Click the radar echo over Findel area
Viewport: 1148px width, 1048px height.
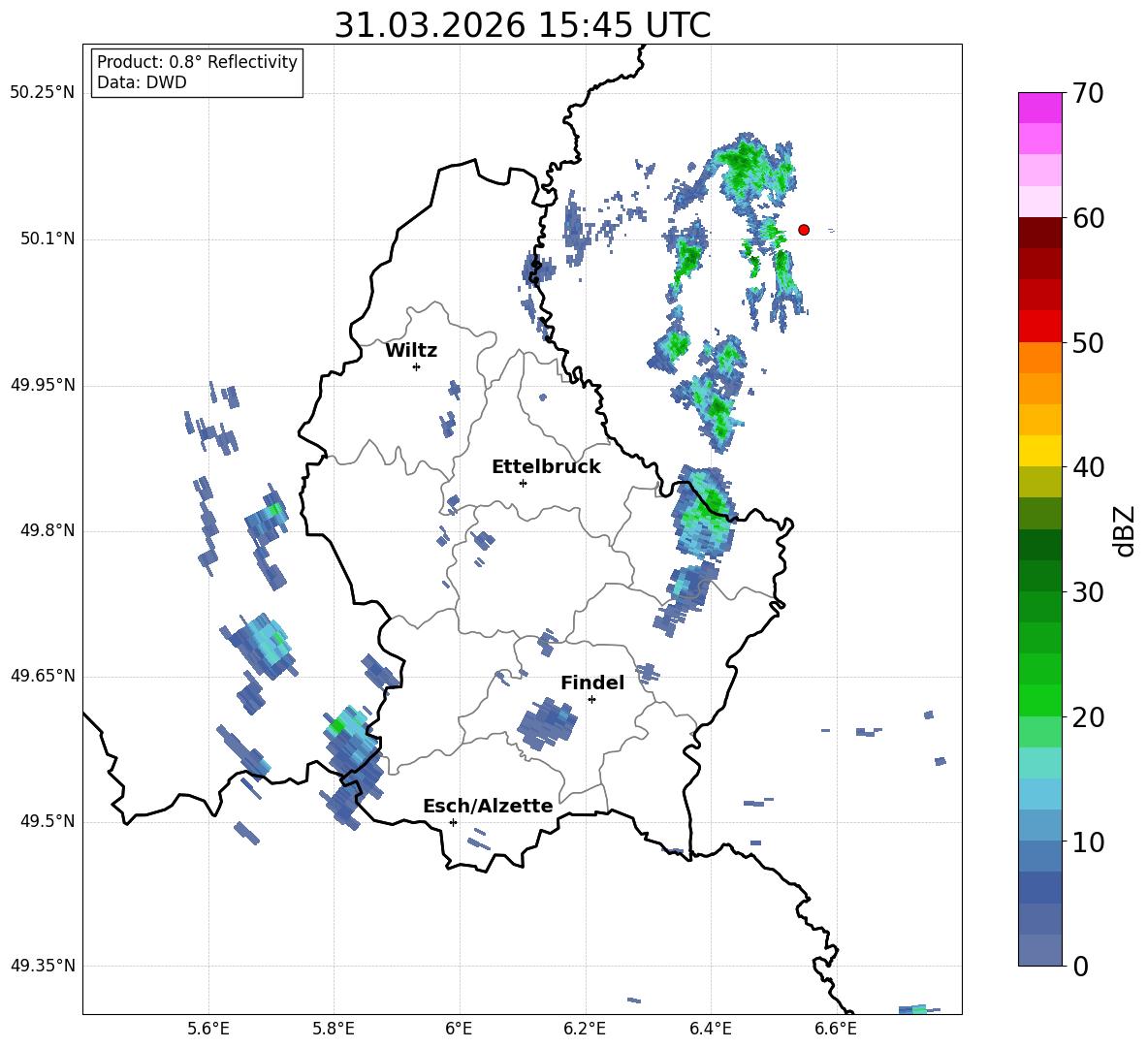pos(546,724)
